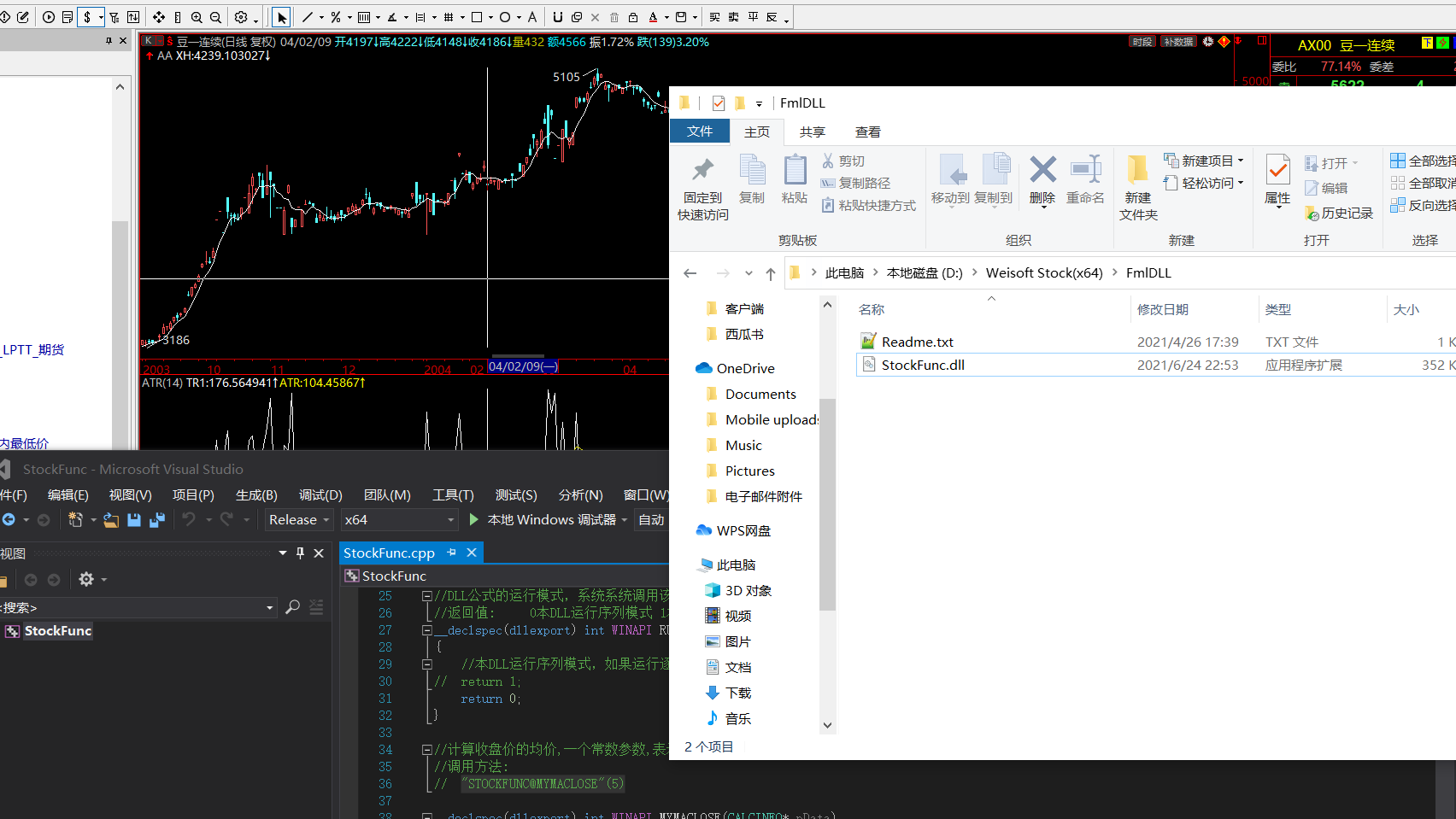Open the File tab in Explorer ribbon

700,131
